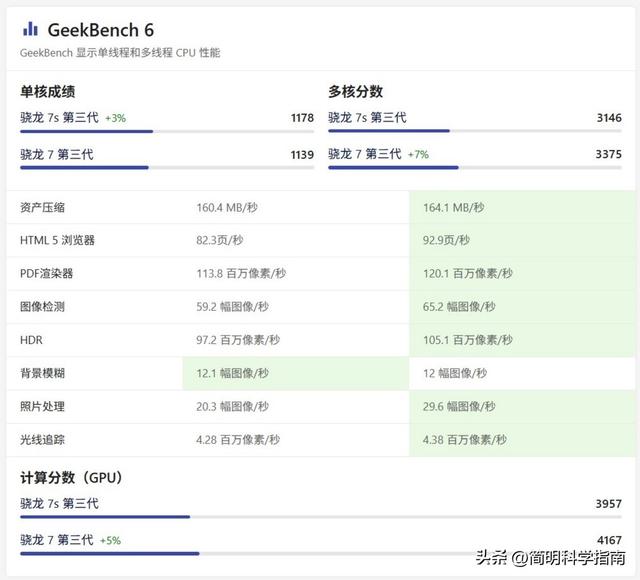The width and height of the screenshot is (640, 580).
Task: Click the GPU score 4167
Action: [609, 540]
